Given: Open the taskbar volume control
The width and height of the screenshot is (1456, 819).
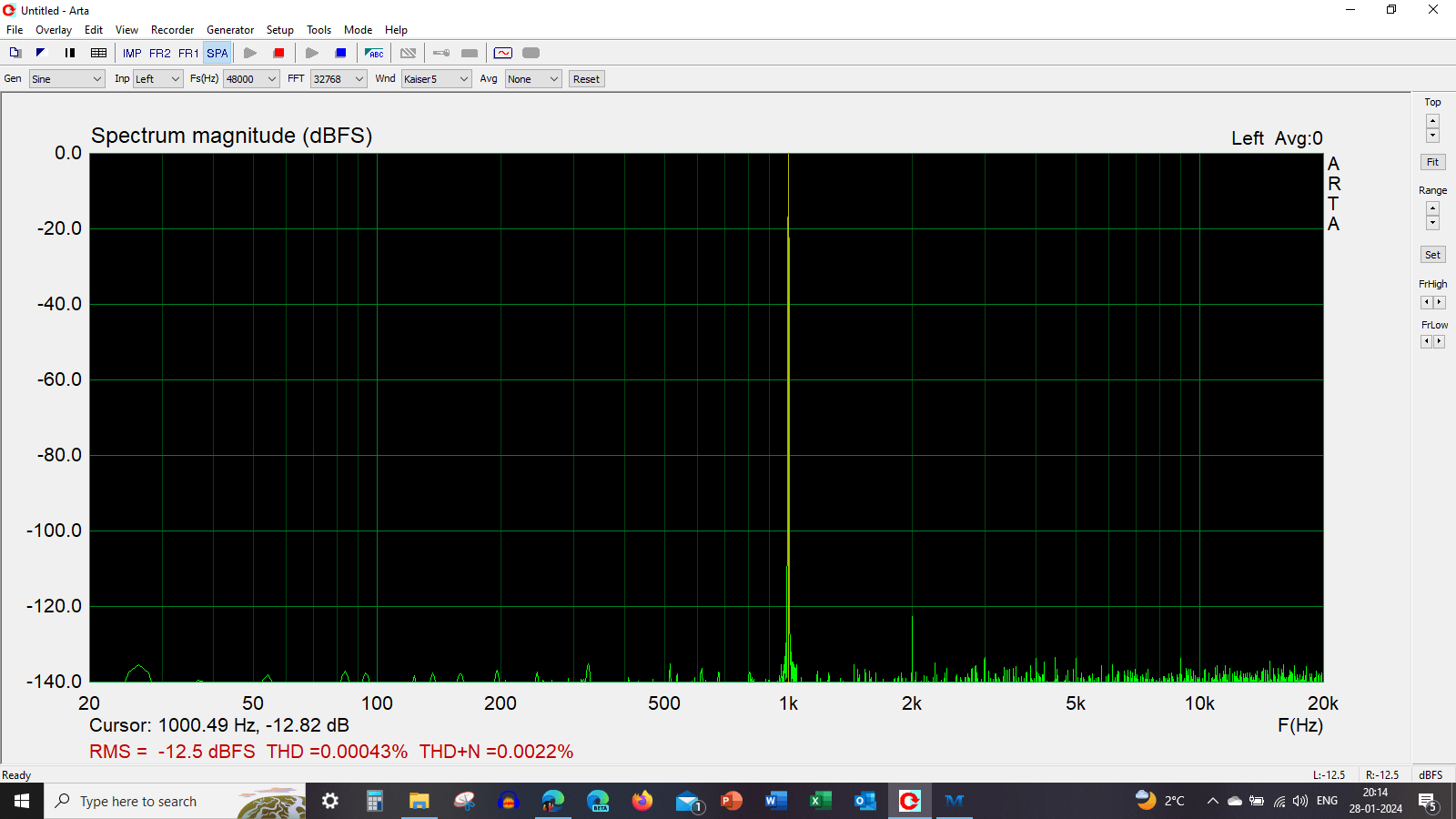Looking at the screenshot, I should pos(1300,801).
